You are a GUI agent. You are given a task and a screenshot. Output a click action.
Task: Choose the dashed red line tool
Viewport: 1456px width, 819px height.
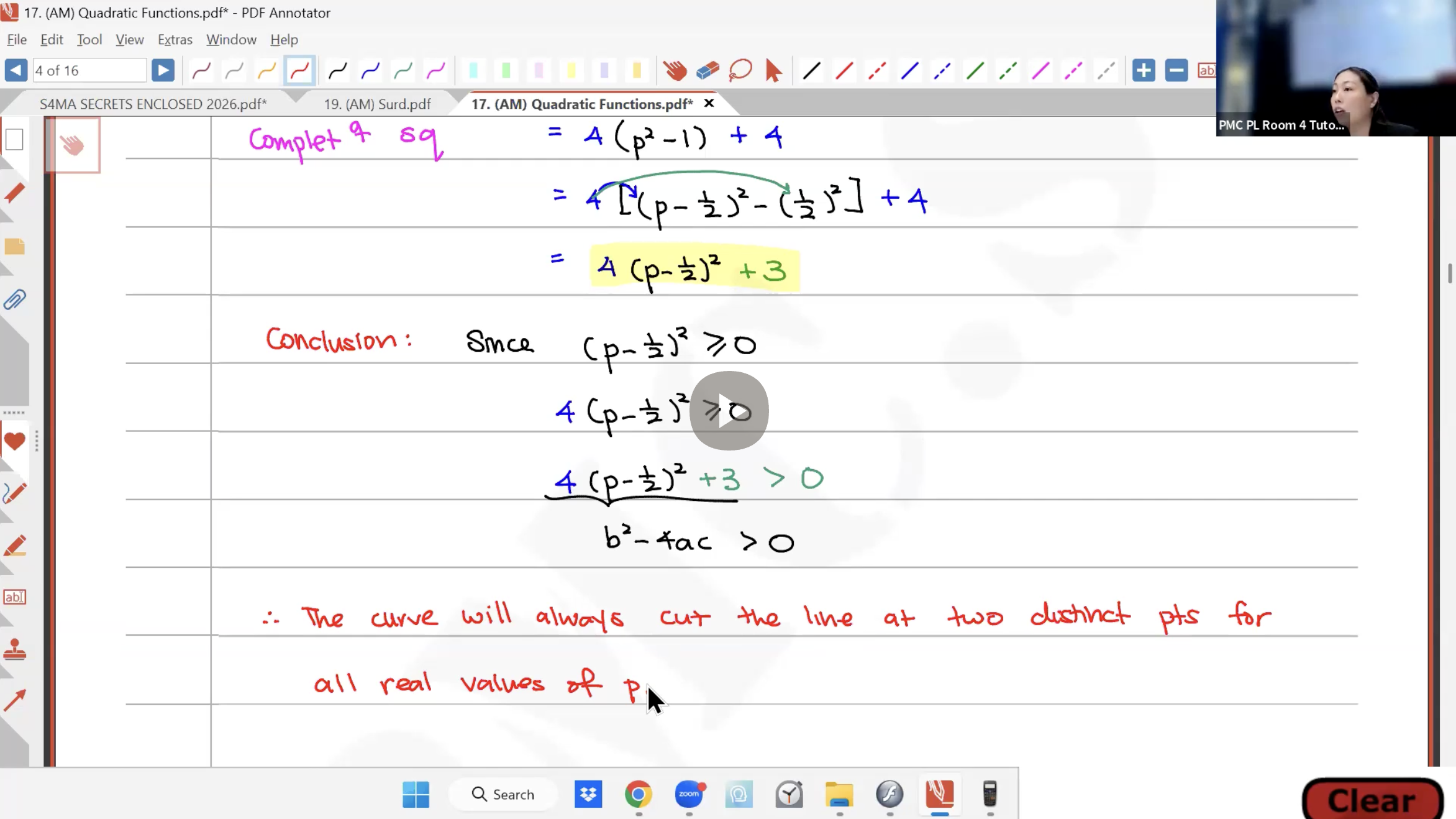pyautogui.click(x=876, y=71)
